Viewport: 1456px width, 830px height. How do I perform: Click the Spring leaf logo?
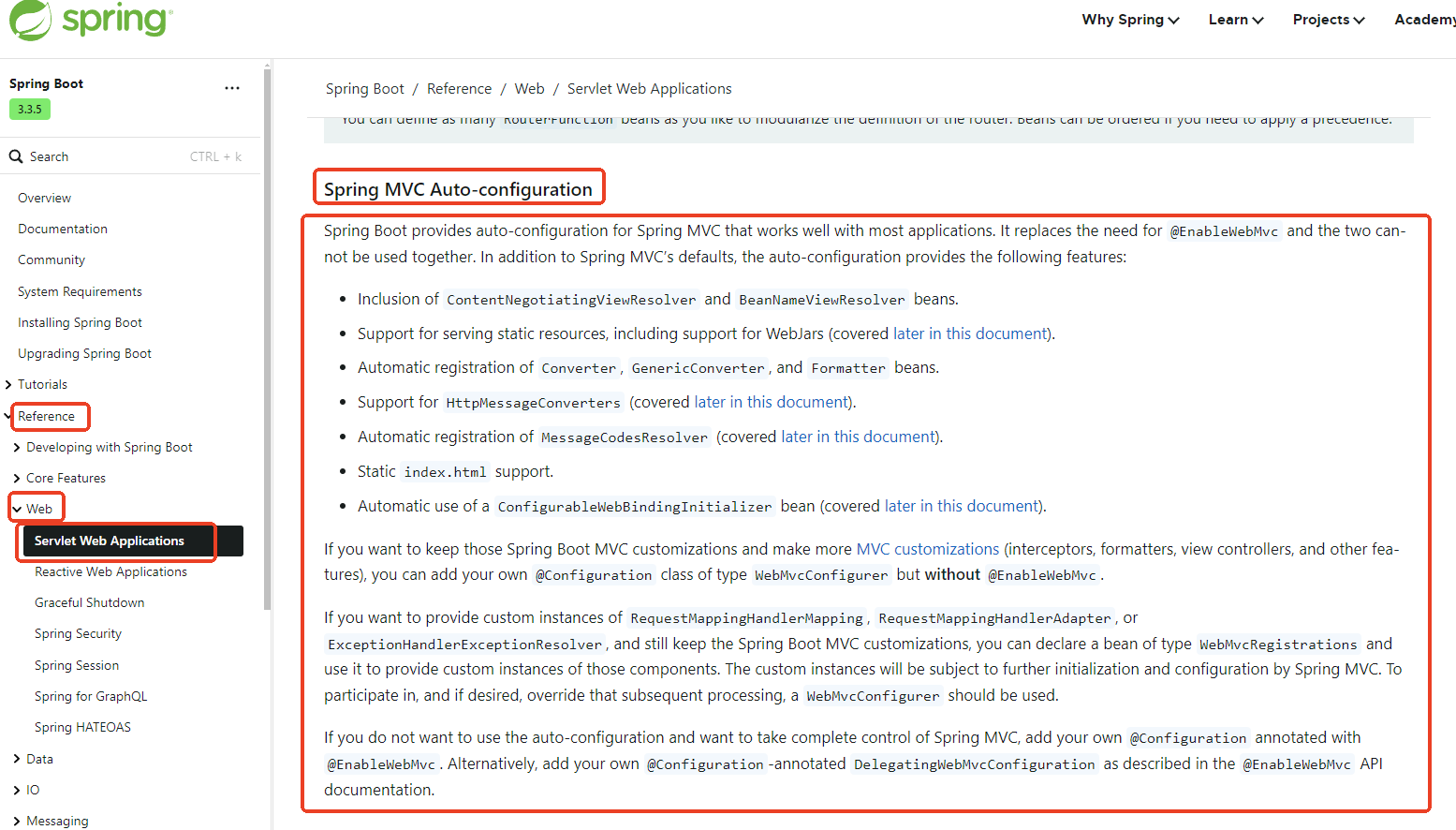pyautogui.click(x=30, y=20)
